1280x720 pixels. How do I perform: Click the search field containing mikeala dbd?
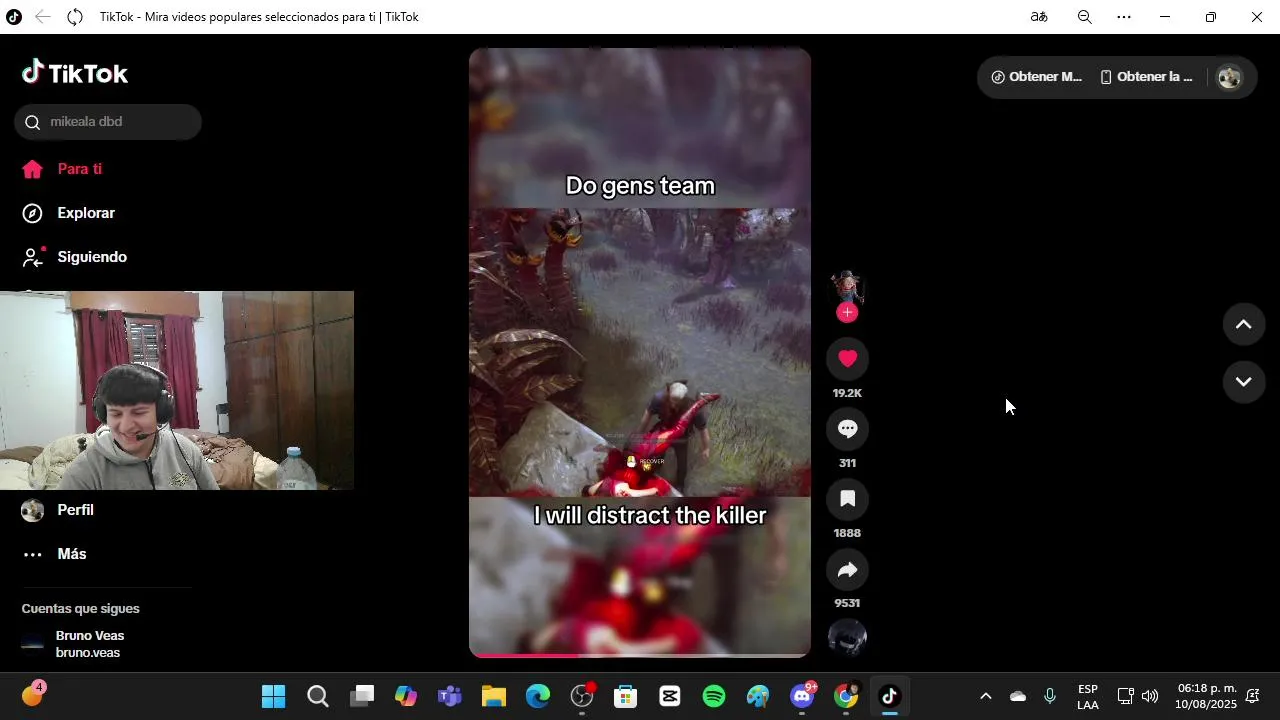(x=108, y=122)
